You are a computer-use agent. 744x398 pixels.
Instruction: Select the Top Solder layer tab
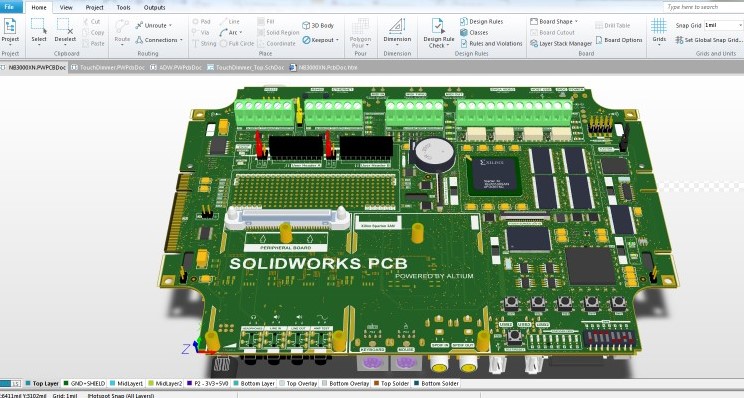click(391, 383)
